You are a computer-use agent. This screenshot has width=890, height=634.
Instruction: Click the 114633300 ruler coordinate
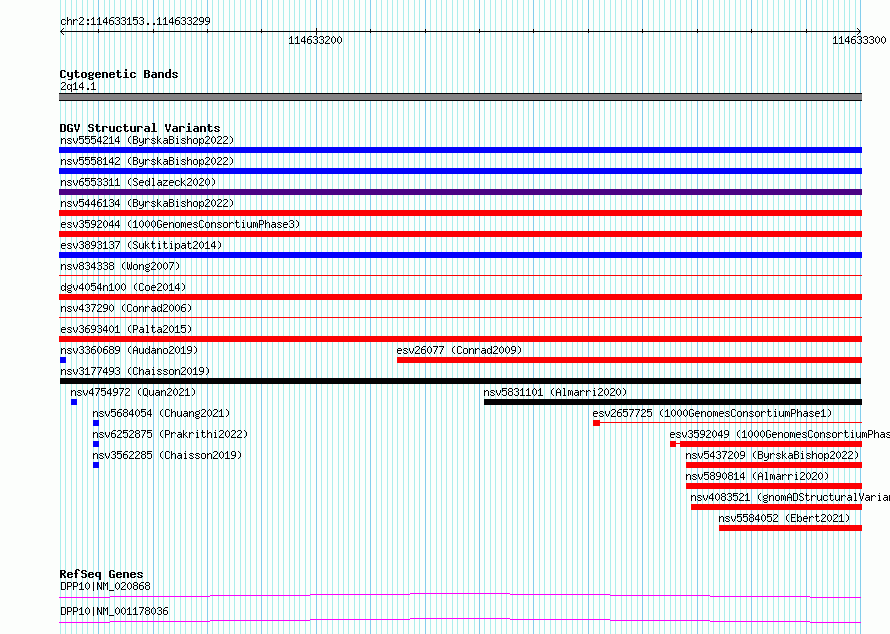[x=859, y=40]
